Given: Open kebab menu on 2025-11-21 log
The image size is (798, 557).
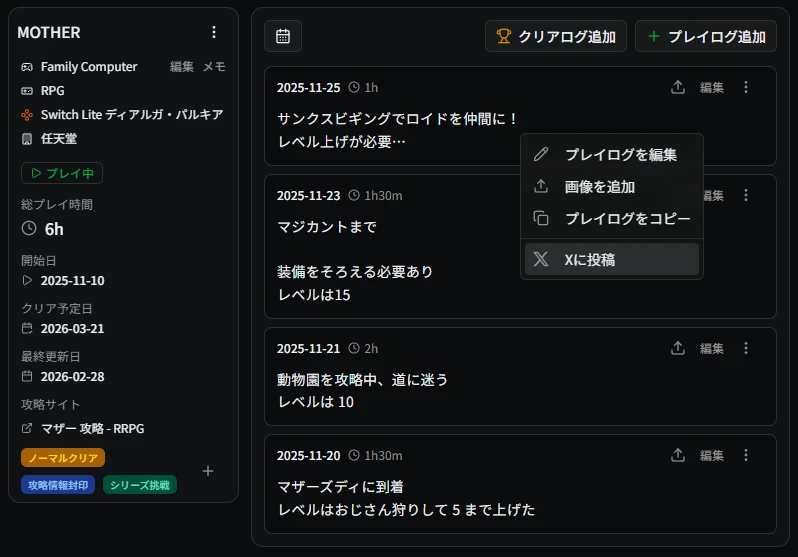Looking at the screenshot, I should click(x=746, y=348).
